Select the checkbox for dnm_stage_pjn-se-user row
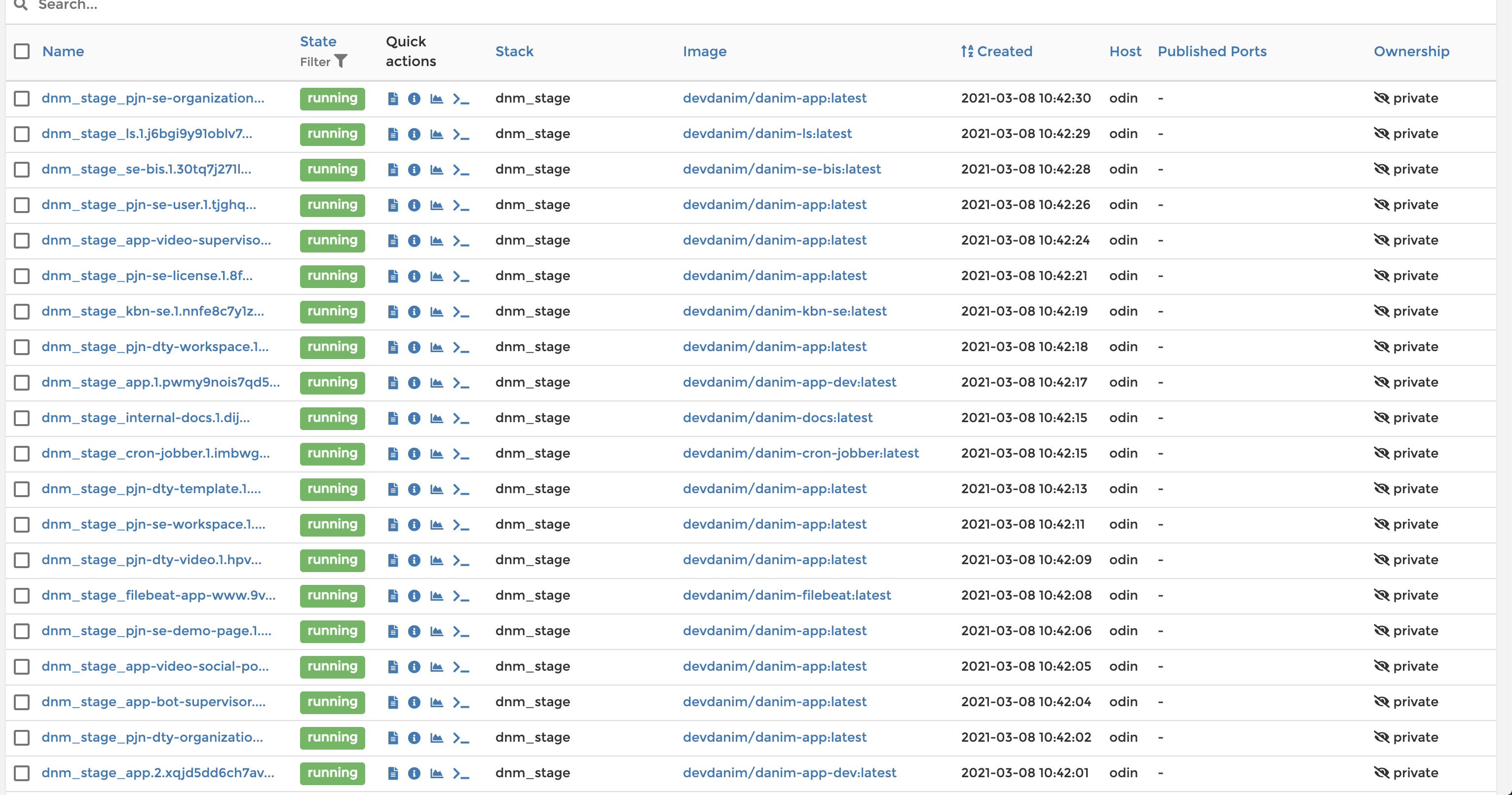The height and width of the screenshot is (795, 1512). [21, 205]
